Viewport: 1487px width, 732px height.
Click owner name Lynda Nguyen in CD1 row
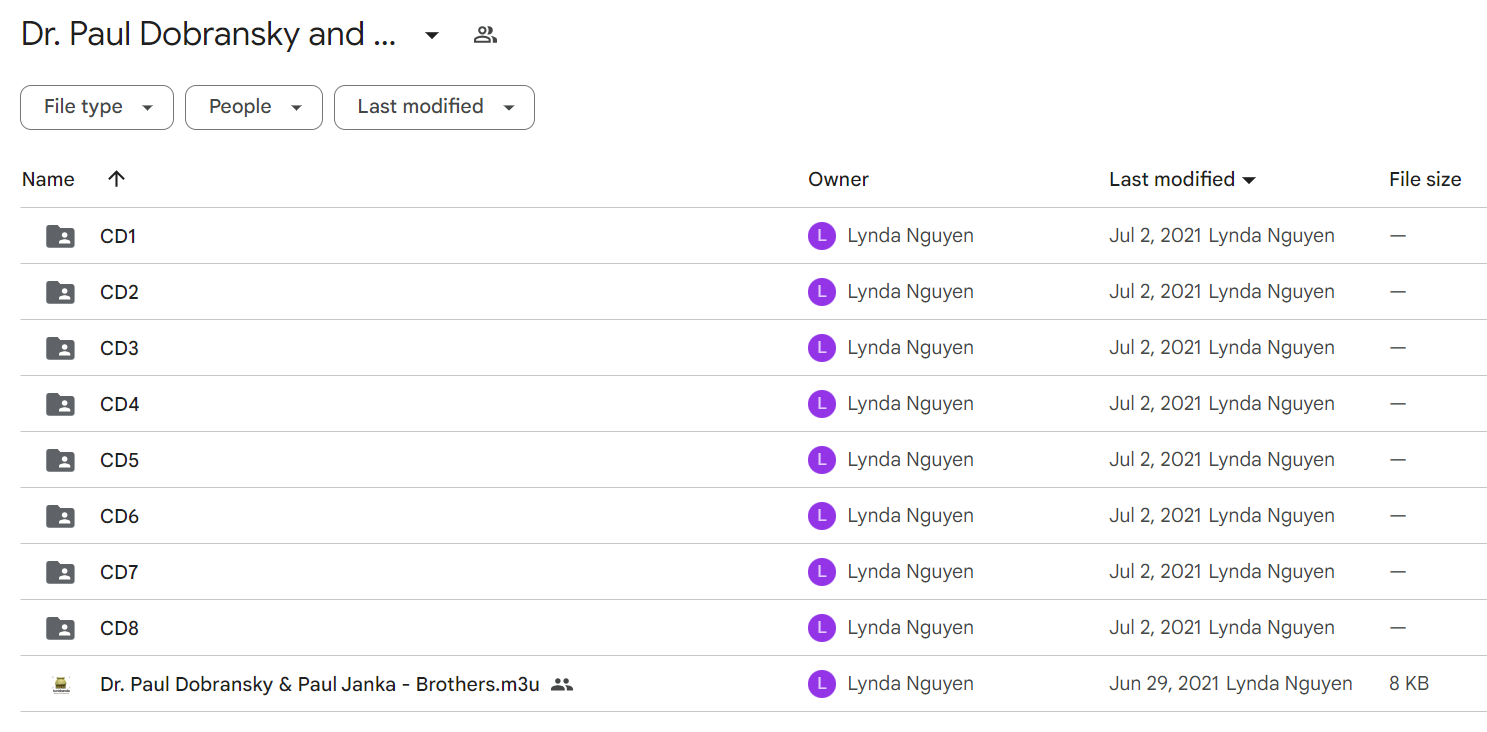910,236
